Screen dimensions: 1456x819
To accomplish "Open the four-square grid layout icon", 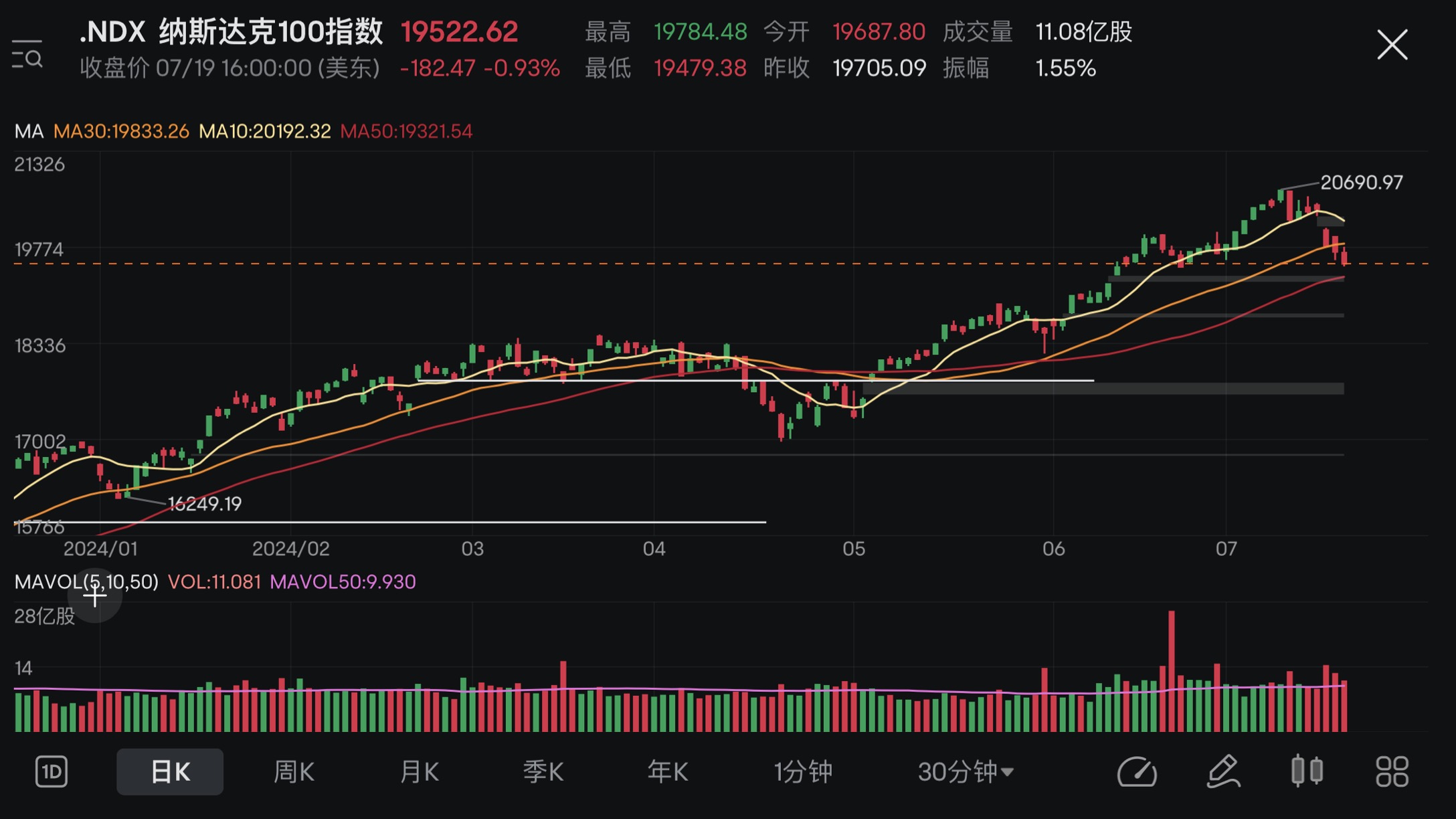I will (1392, 771).
